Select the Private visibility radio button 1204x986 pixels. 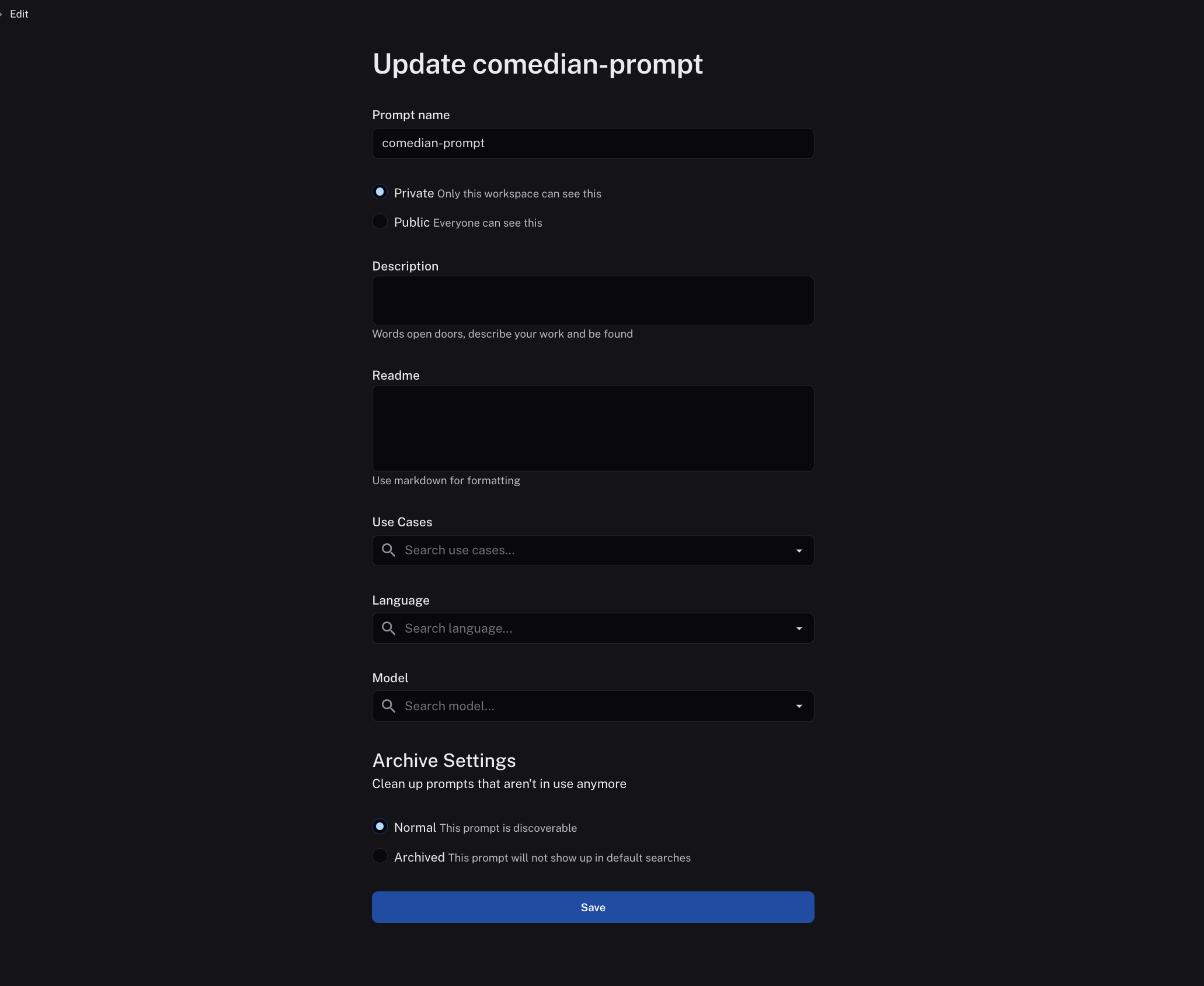click(x=380, y=192)
